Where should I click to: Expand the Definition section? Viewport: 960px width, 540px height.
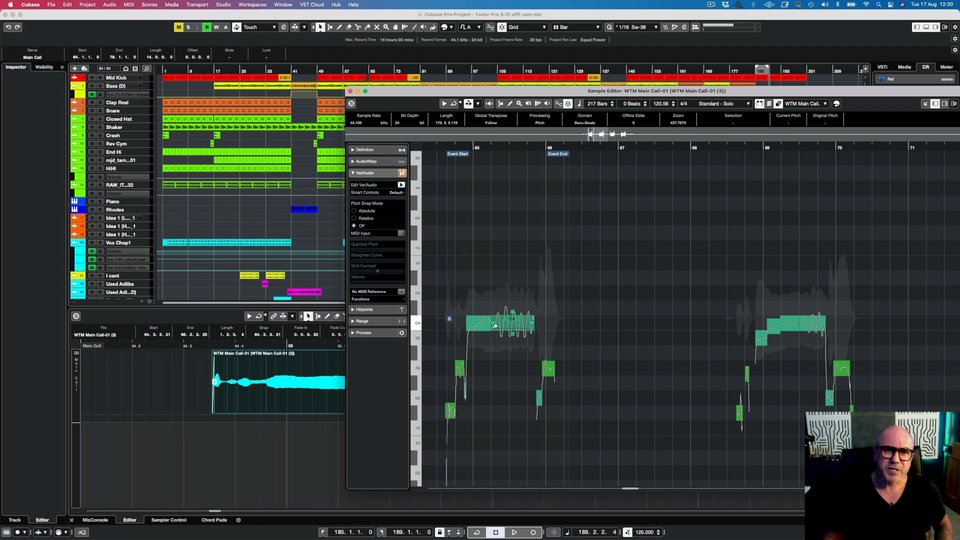377,149
